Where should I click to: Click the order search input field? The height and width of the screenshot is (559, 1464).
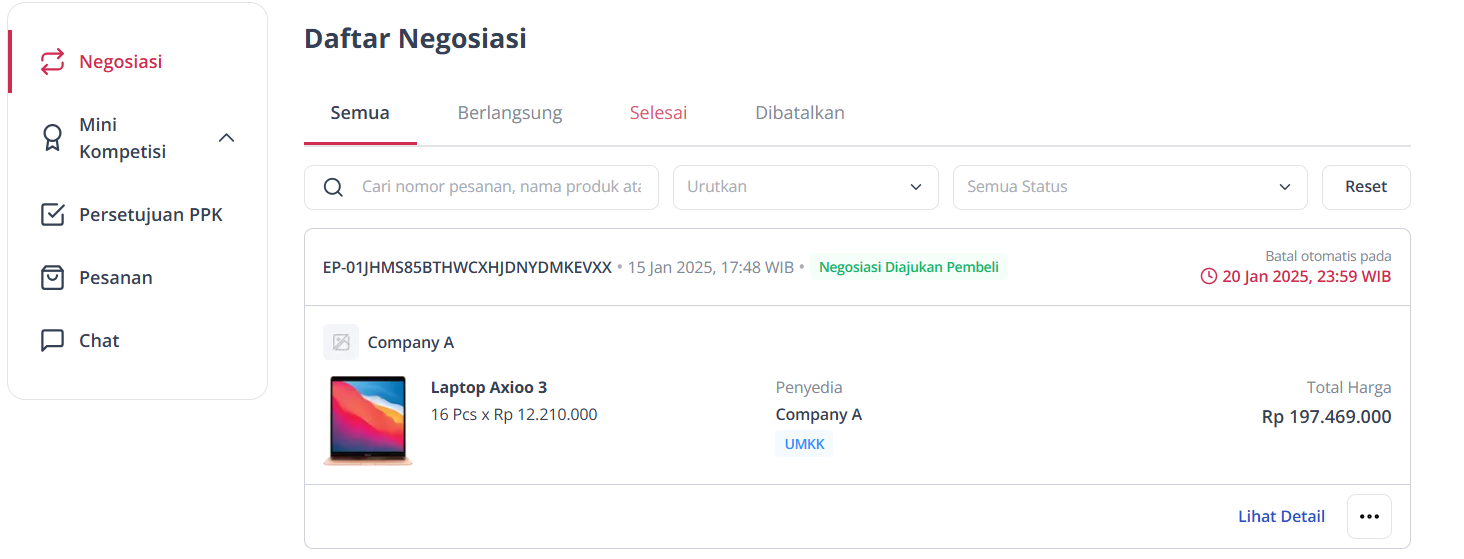click(481, 187)
